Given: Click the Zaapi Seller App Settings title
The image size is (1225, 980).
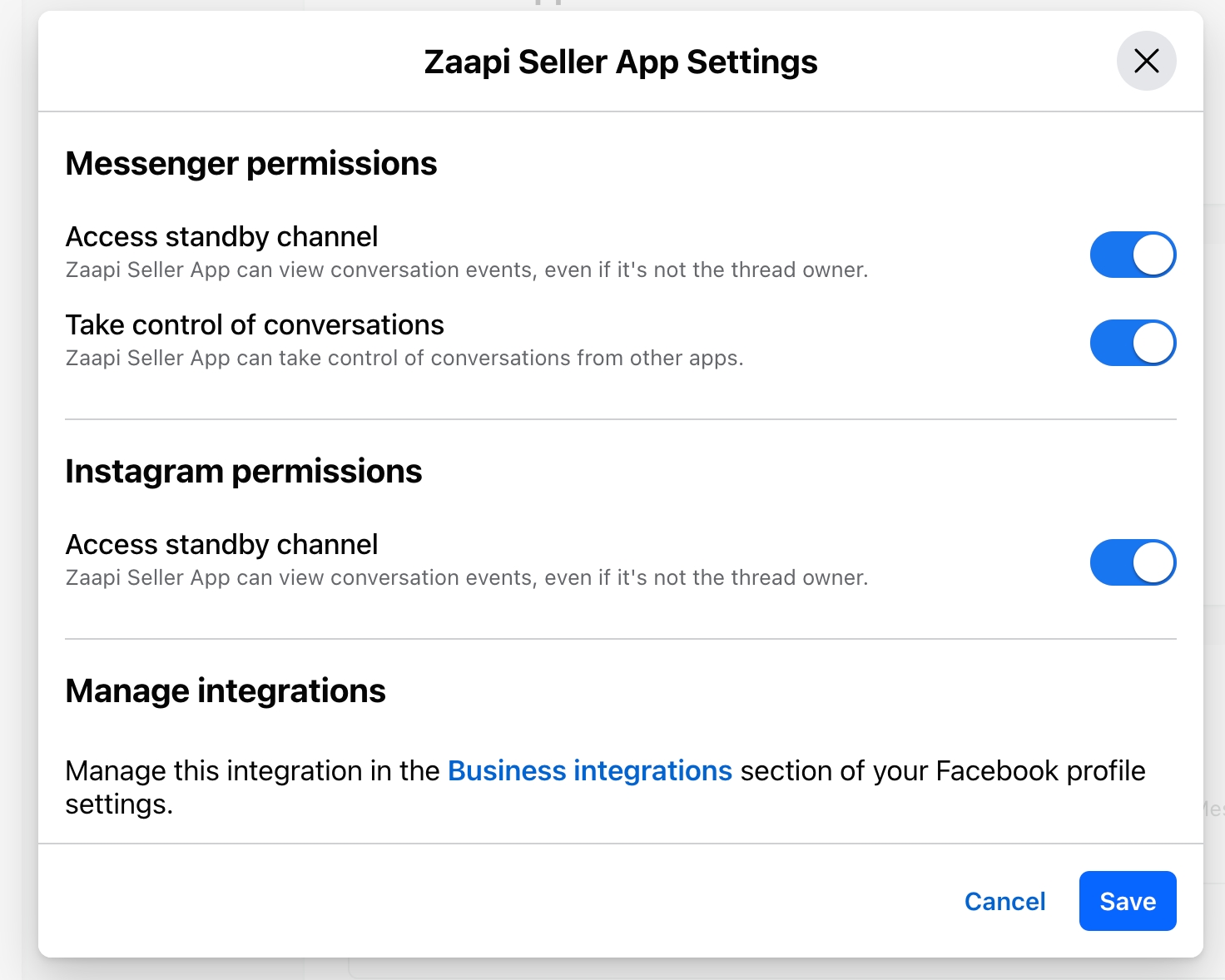Looking at the screenshot, I should tap(620, 62).
